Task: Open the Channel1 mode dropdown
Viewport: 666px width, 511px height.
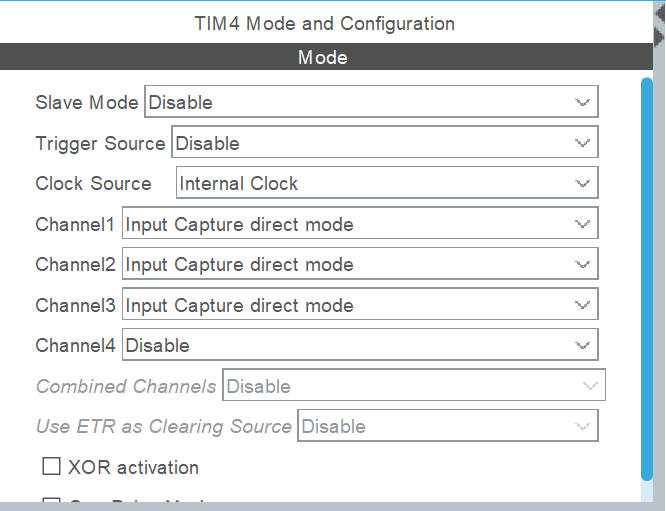Action: click(360, 223)
